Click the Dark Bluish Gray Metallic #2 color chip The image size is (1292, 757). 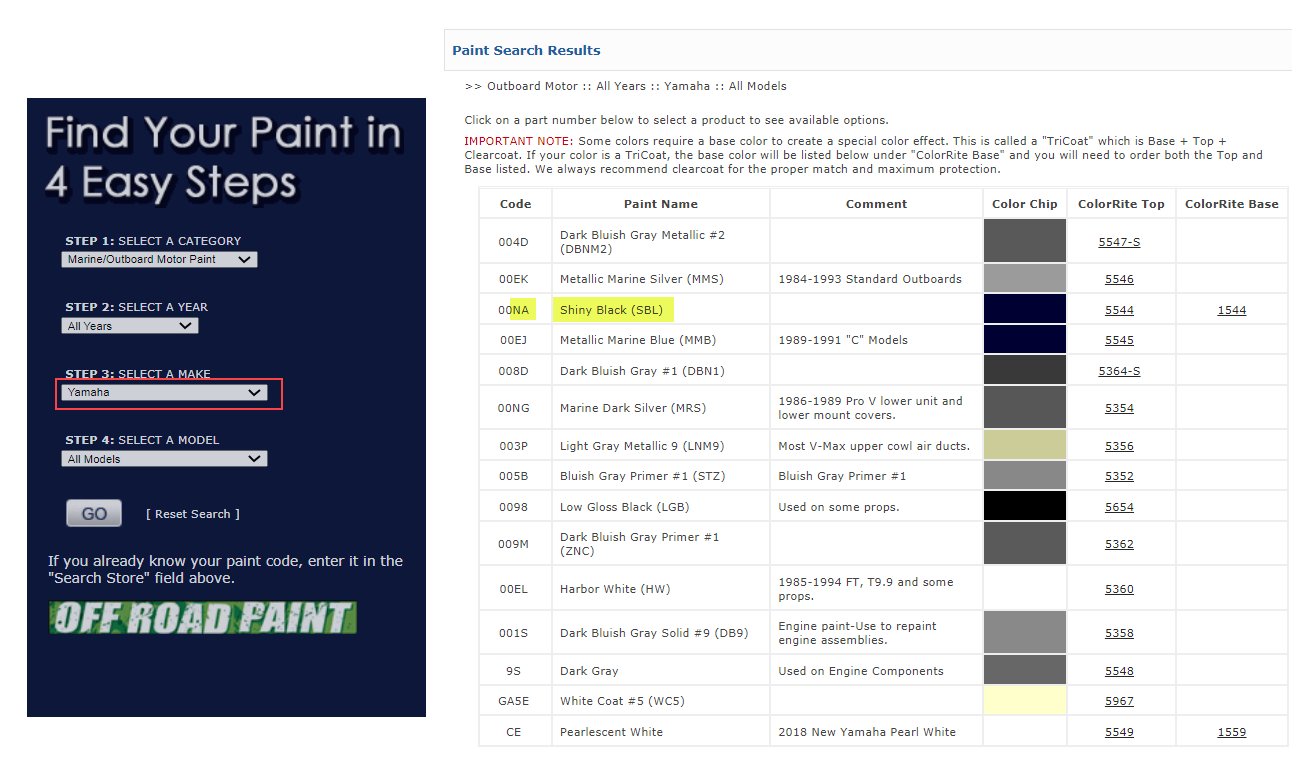click(x=1024, y=241)
